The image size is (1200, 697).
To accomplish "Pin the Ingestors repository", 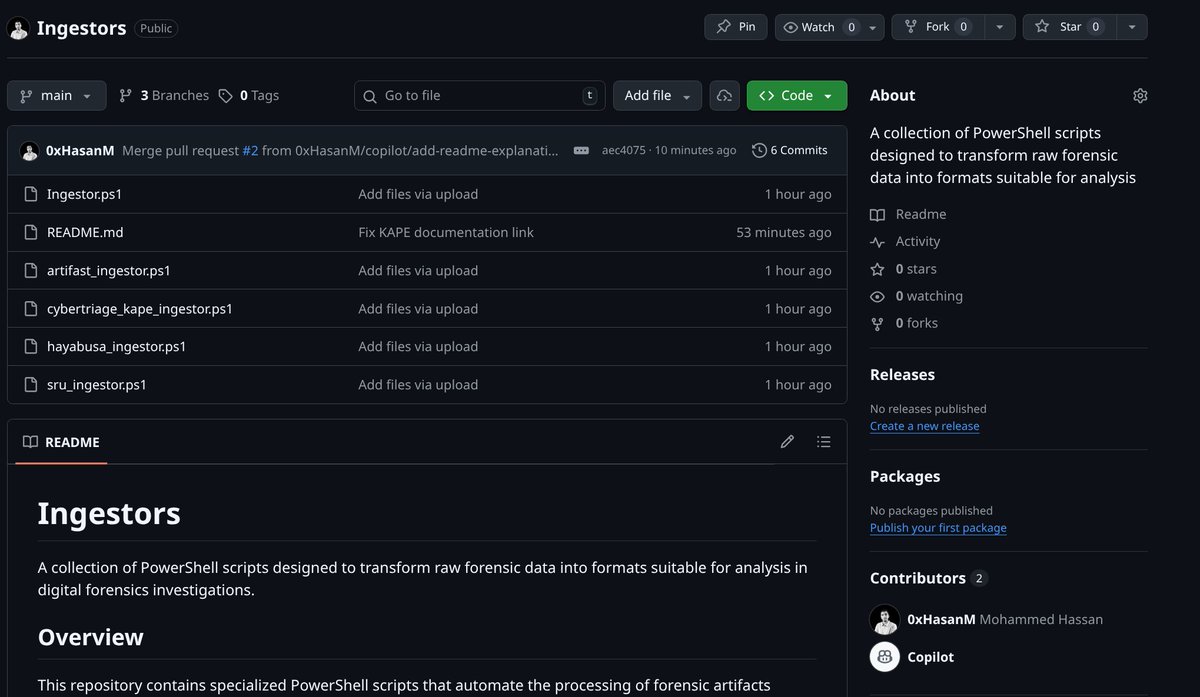I will pos(736,27).
